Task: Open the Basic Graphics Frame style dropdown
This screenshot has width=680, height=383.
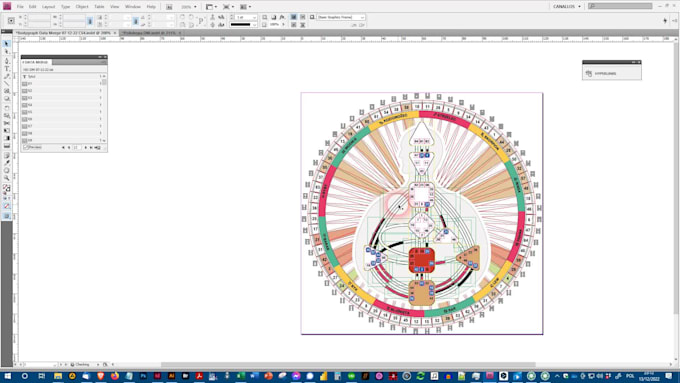Action: [x=362, y=17]
